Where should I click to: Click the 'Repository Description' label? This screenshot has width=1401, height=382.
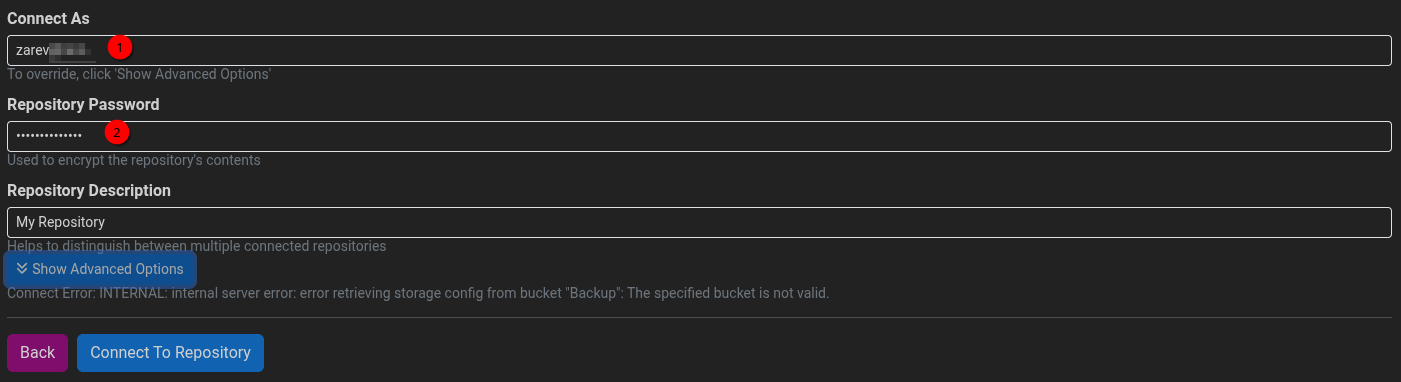[x=89, y=190]
